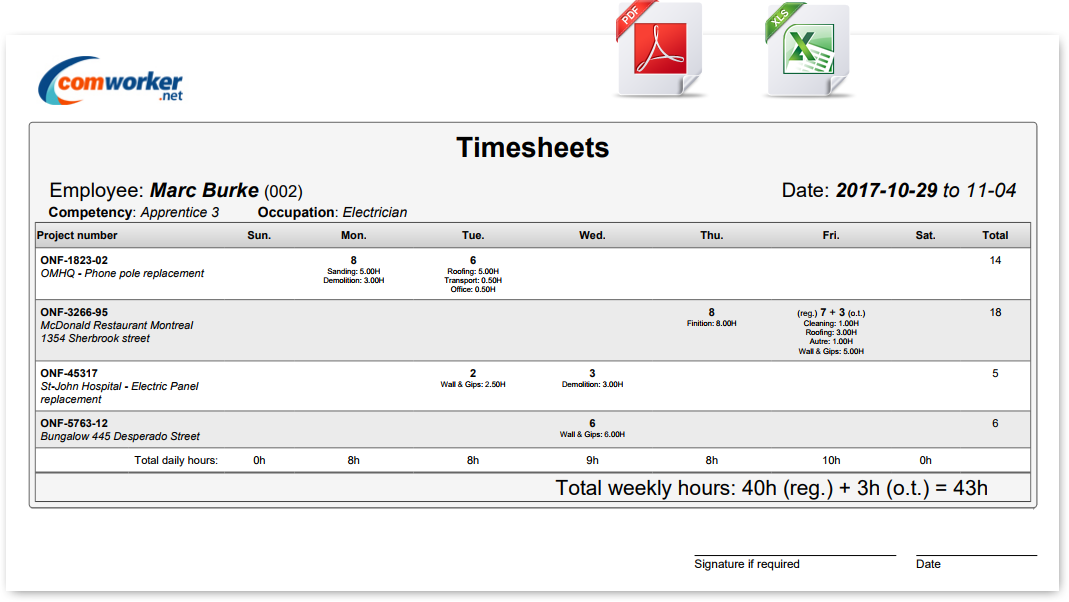Click the Competency value Apprentice 3
1069x602 pixels.
tap(179, 213)
